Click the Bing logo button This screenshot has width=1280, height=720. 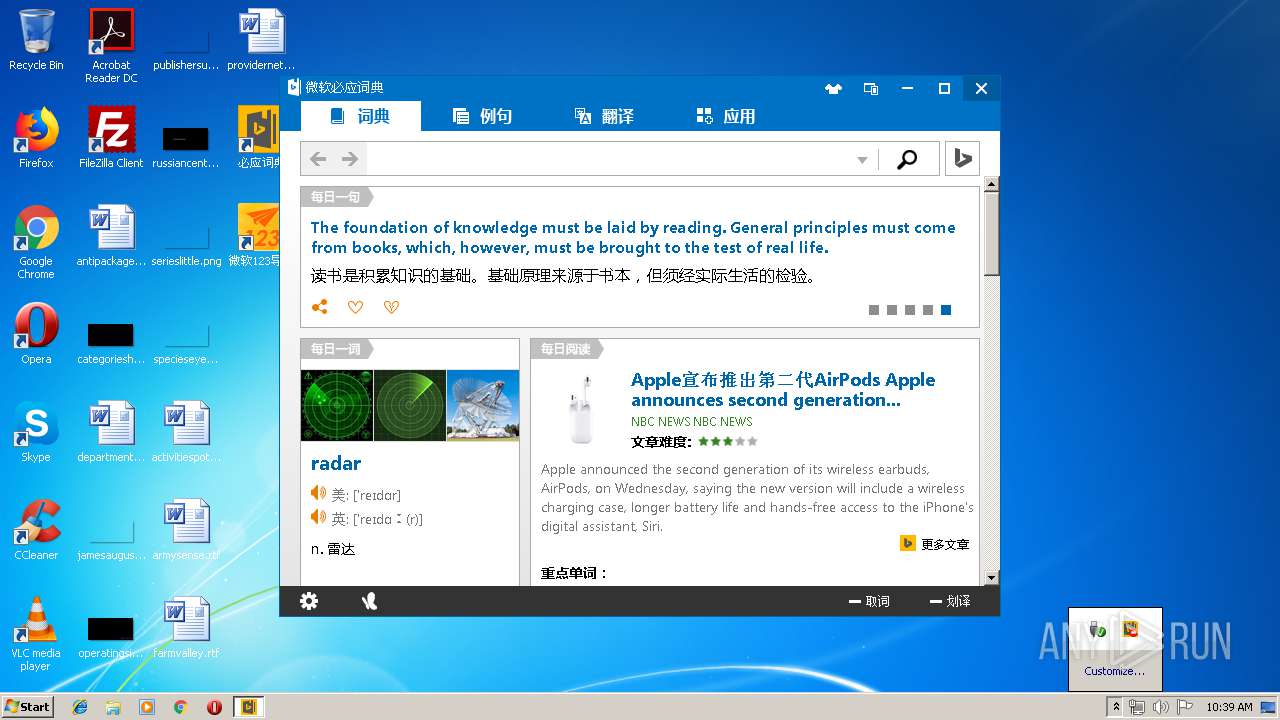point(962,159)
